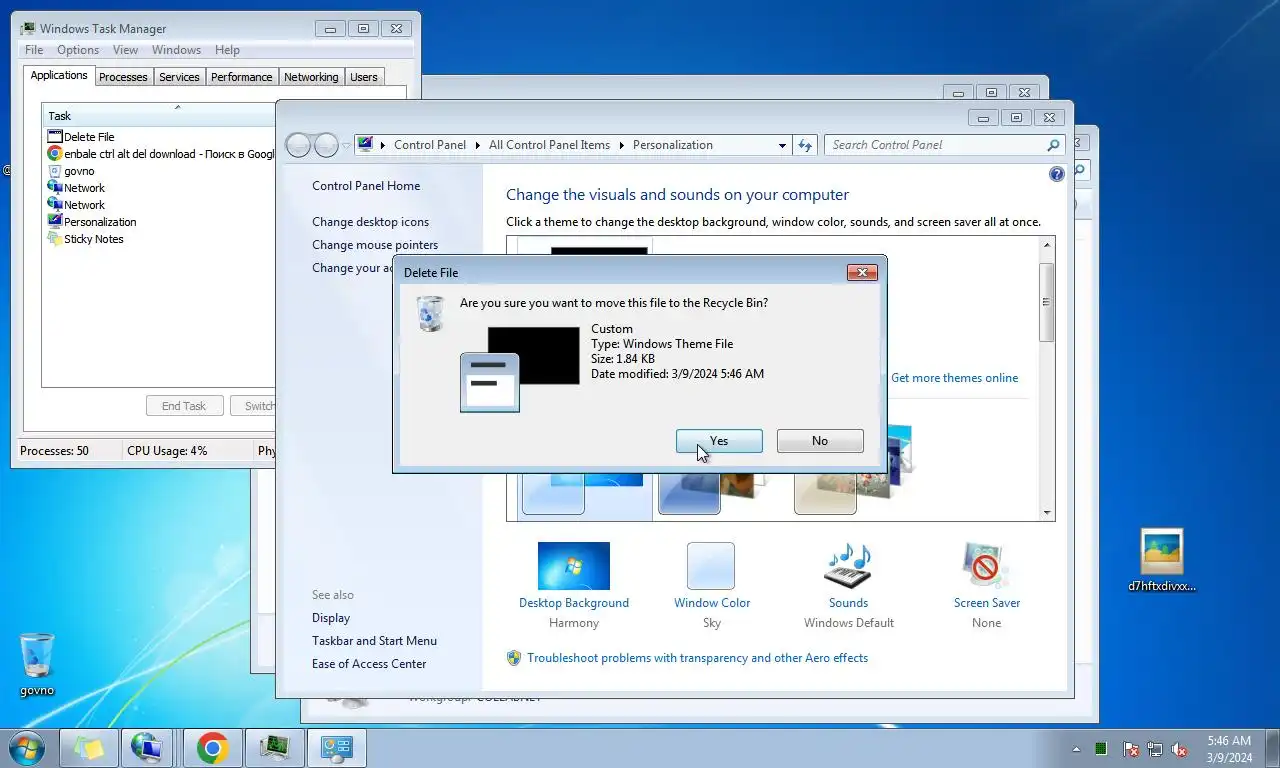Click the Control Panel icon in the address bar

coord(366,145)
